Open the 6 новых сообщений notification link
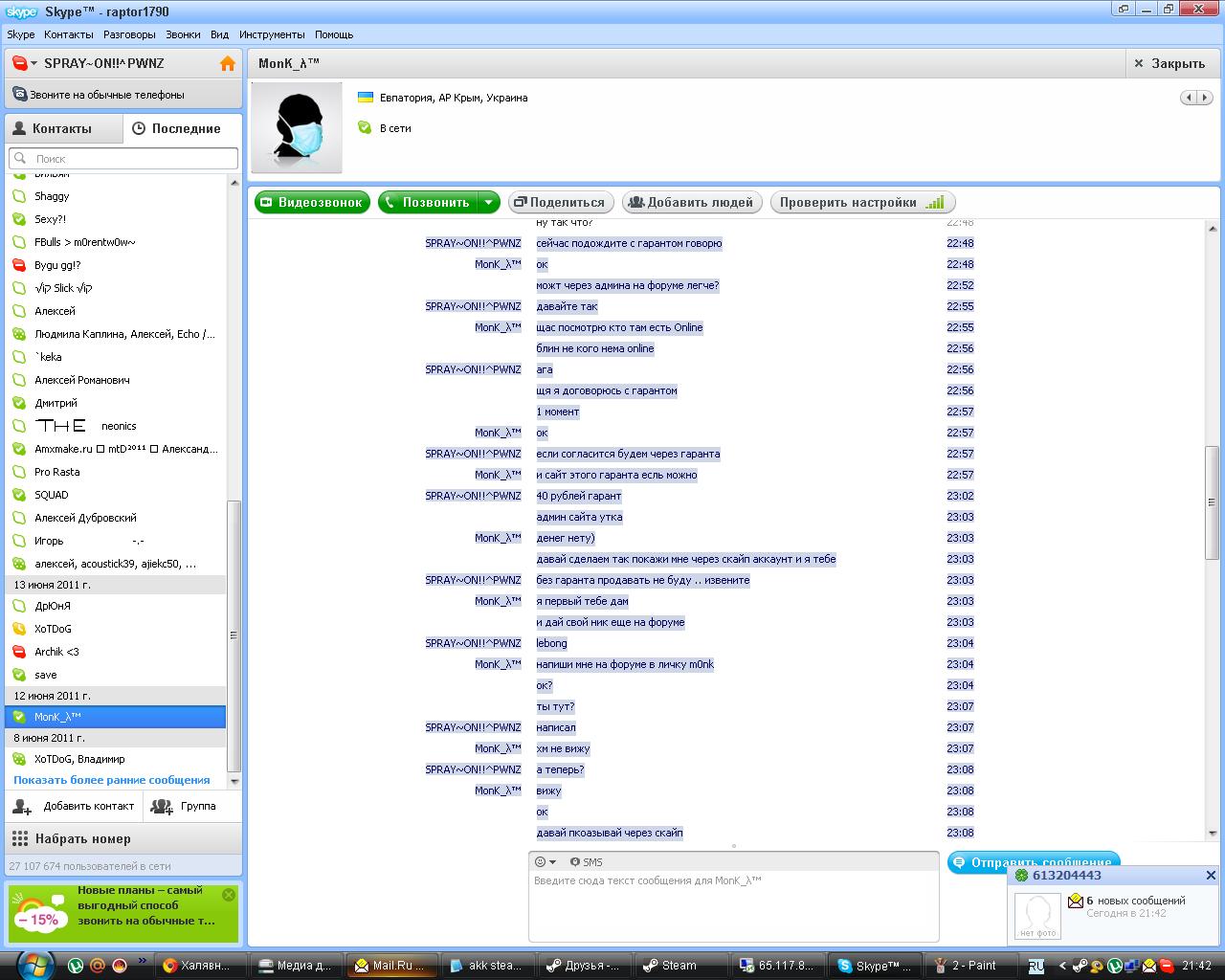The height and width of the screenshot is (980, 1225). point(1135,901)
